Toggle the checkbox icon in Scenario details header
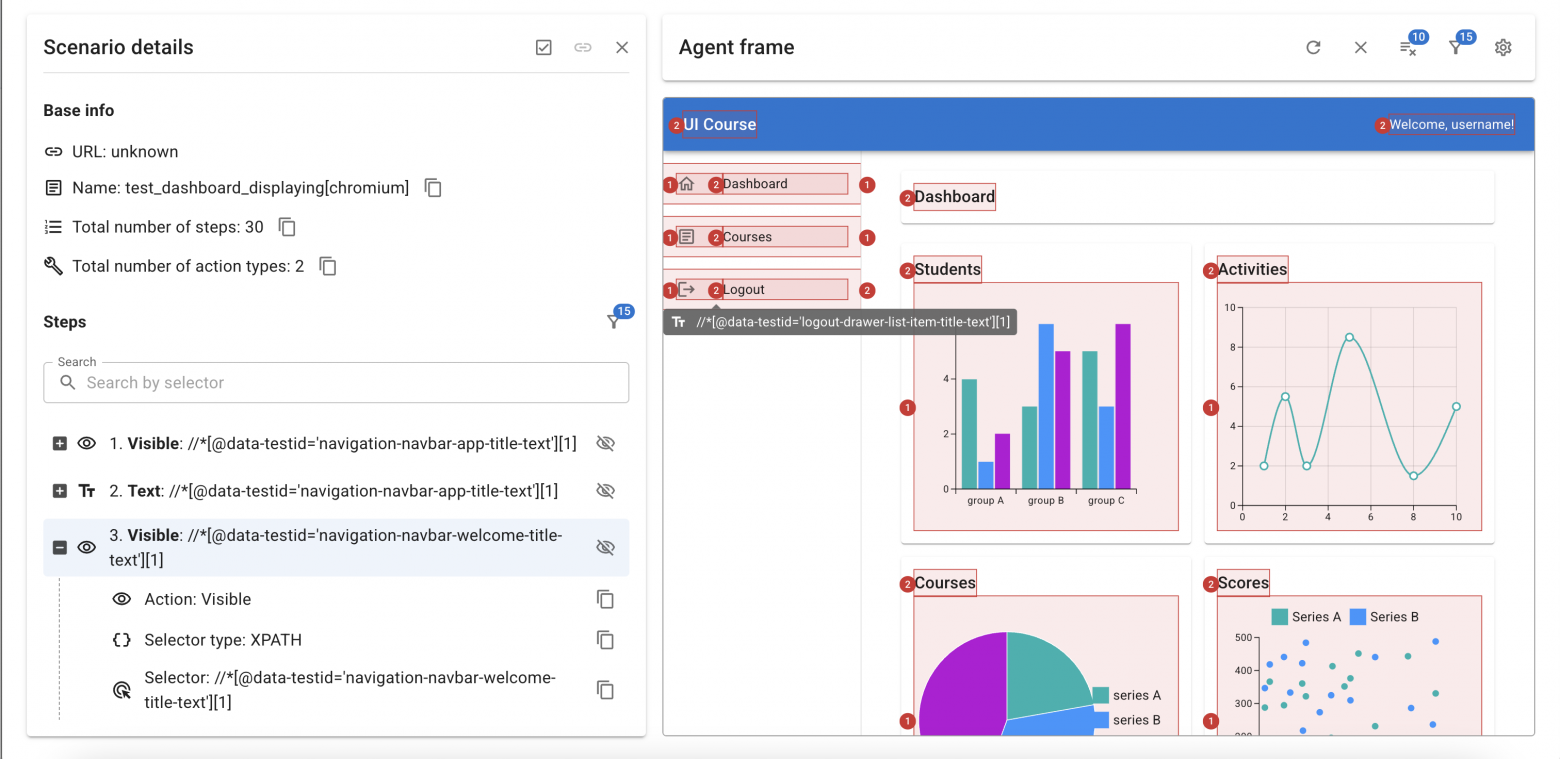Screen dimensions: 1560x759 544,47
